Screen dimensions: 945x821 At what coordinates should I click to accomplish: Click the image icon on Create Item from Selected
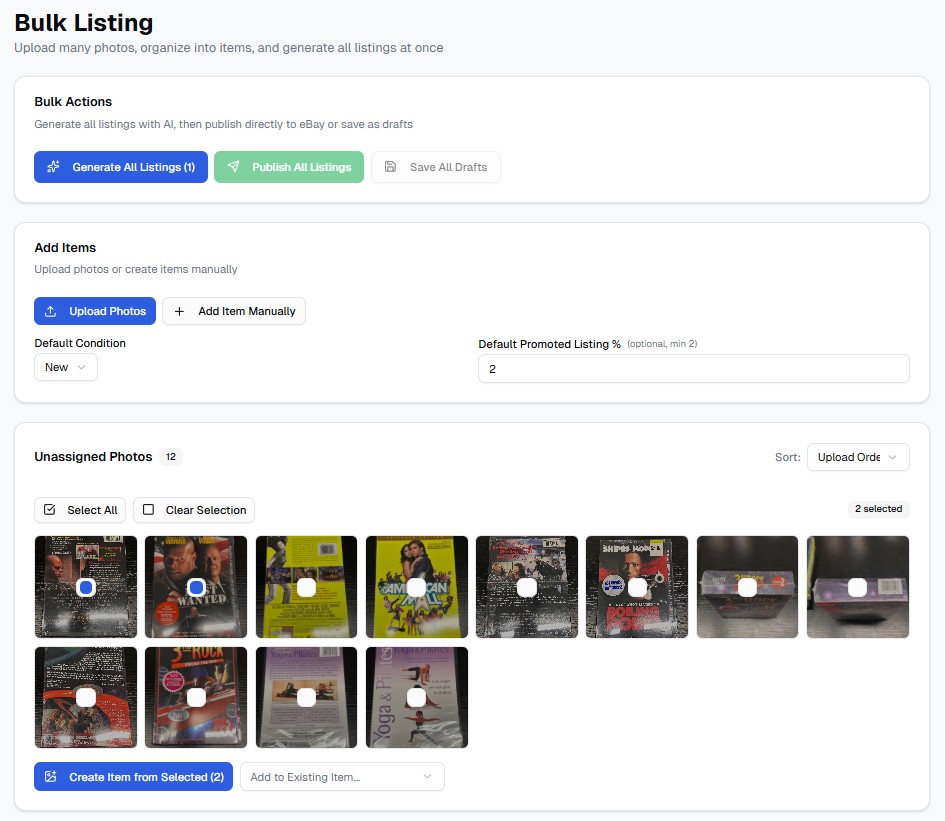point(51,777)
